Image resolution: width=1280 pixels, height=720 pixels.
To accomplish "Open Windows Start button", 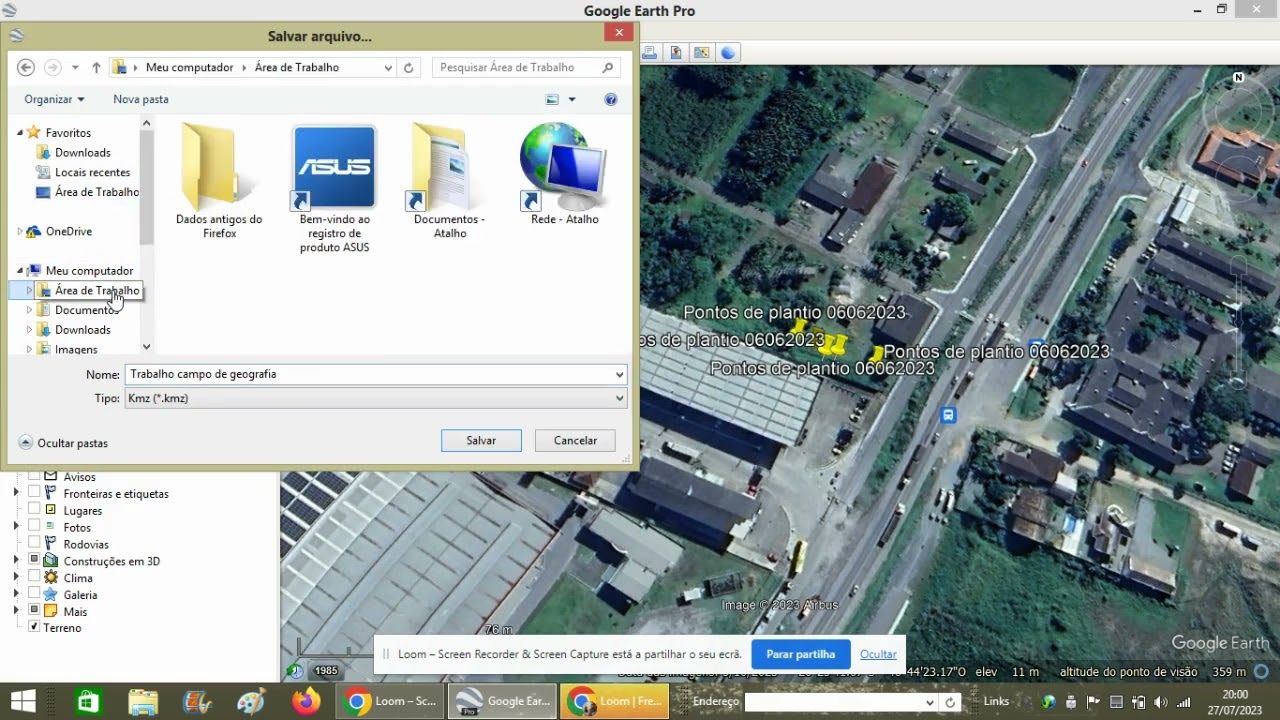I will pyautogui.click(x=22, y=701).
